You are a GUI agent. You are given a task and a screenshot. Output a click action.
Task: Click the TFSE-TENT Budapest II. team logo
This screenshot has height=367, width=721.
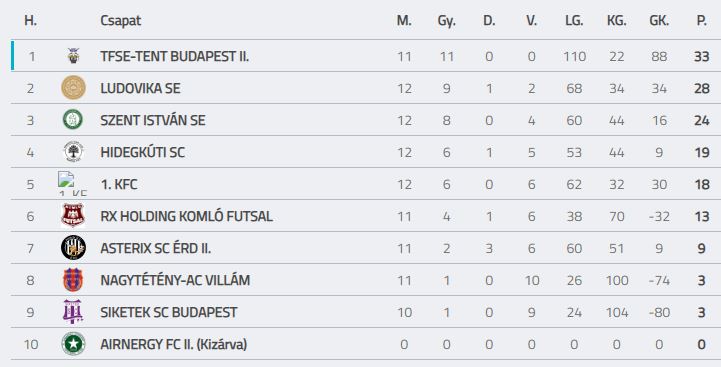pyautogui.click(x=73, y=56)
